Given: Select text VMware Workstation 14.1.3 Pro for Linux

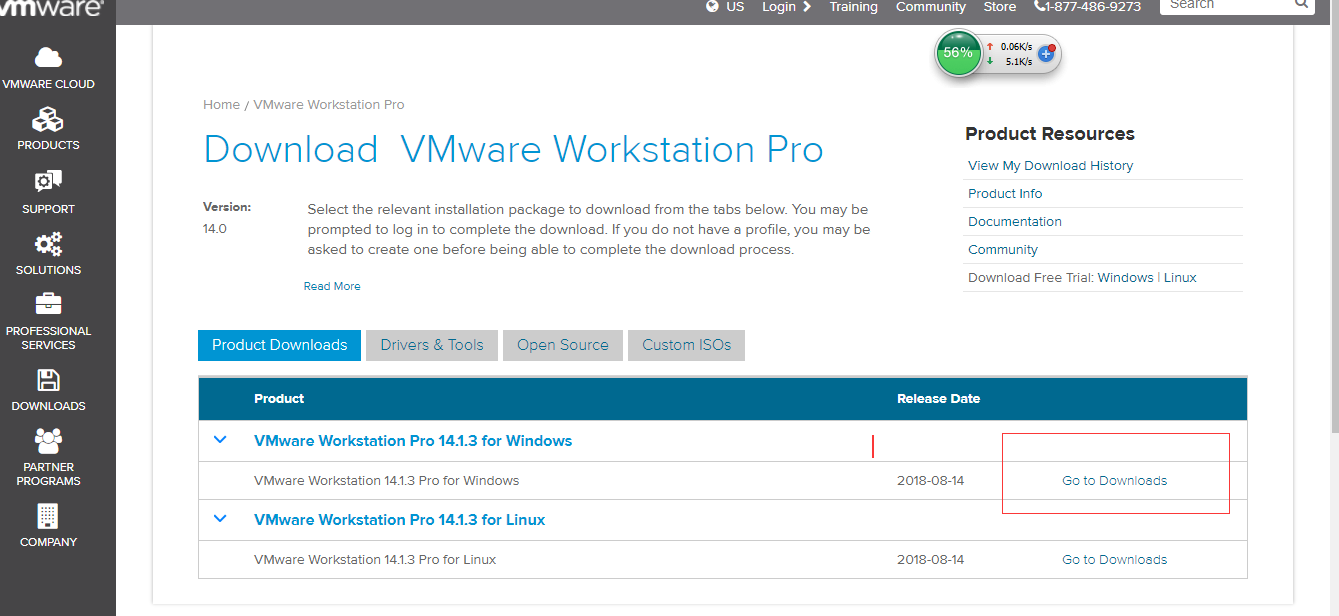Looking at the screenshot, I should [375, 560].
